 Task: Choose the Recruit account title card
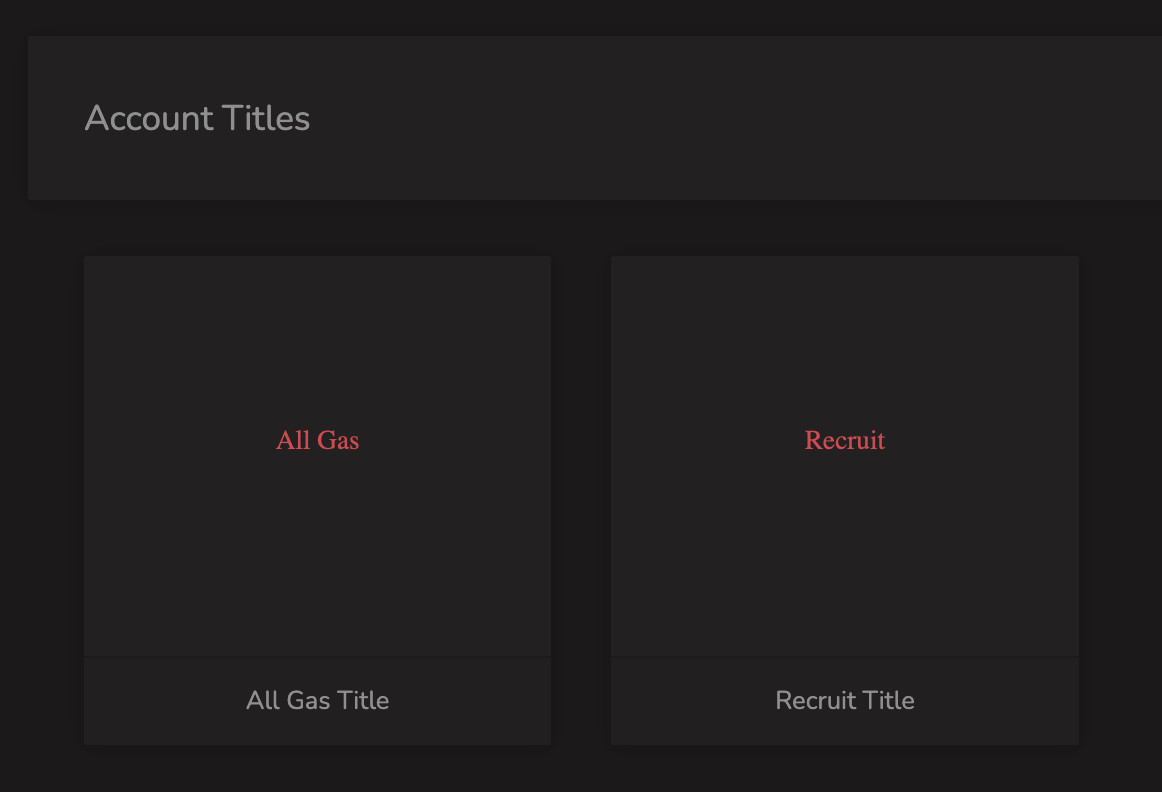[x=845, y=500]
